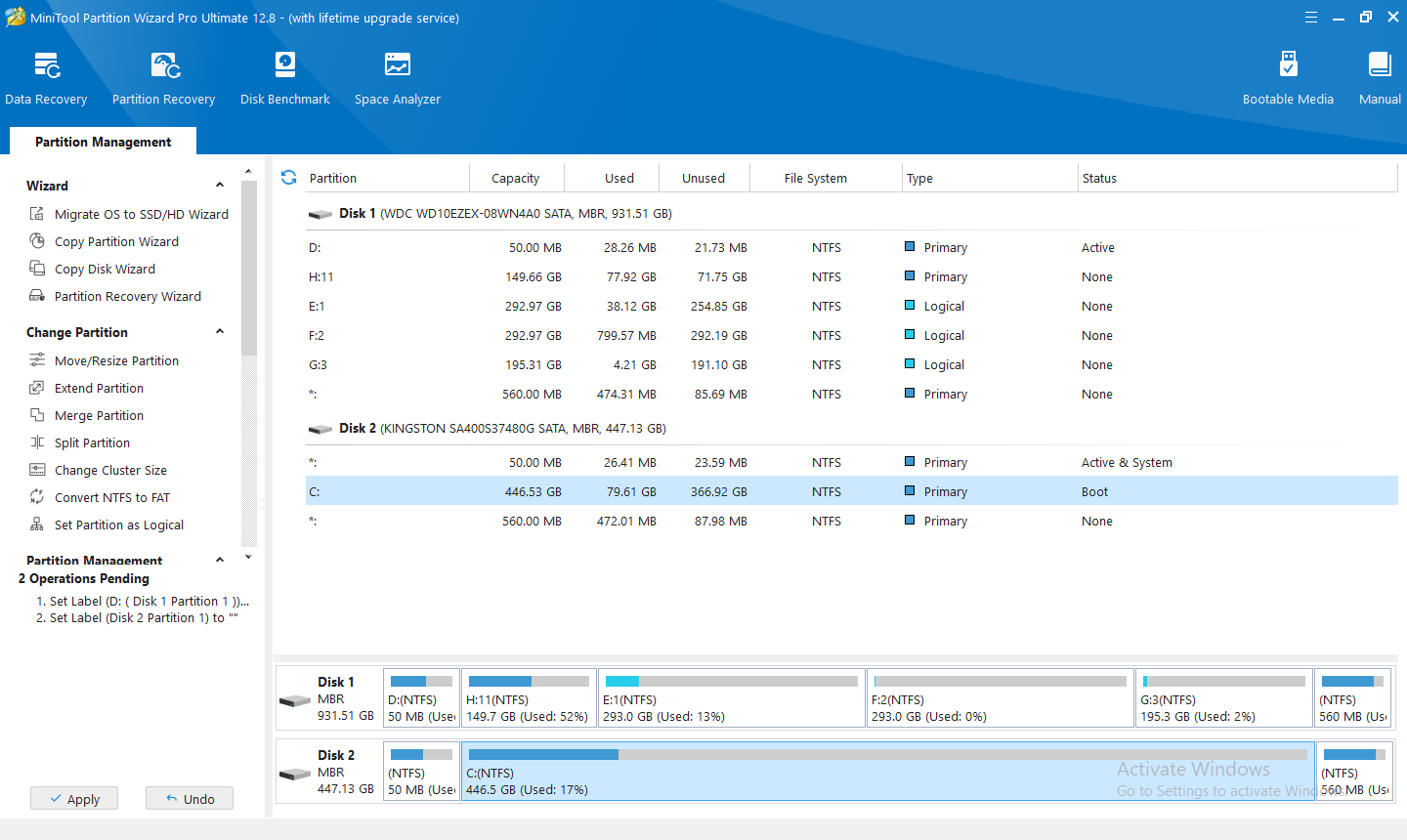
Task: Sort by Status column header
Action: (1237, 178)
